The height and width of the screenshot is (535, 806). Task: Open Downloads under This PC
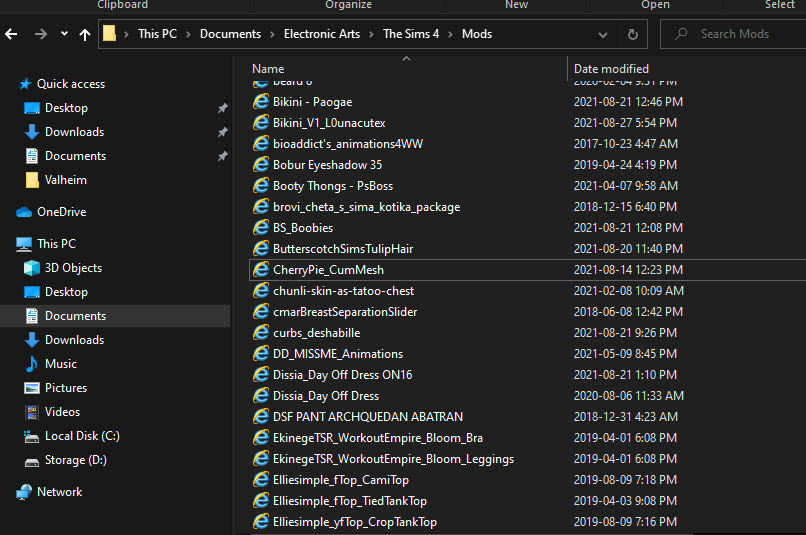click(x=75, y=340)
